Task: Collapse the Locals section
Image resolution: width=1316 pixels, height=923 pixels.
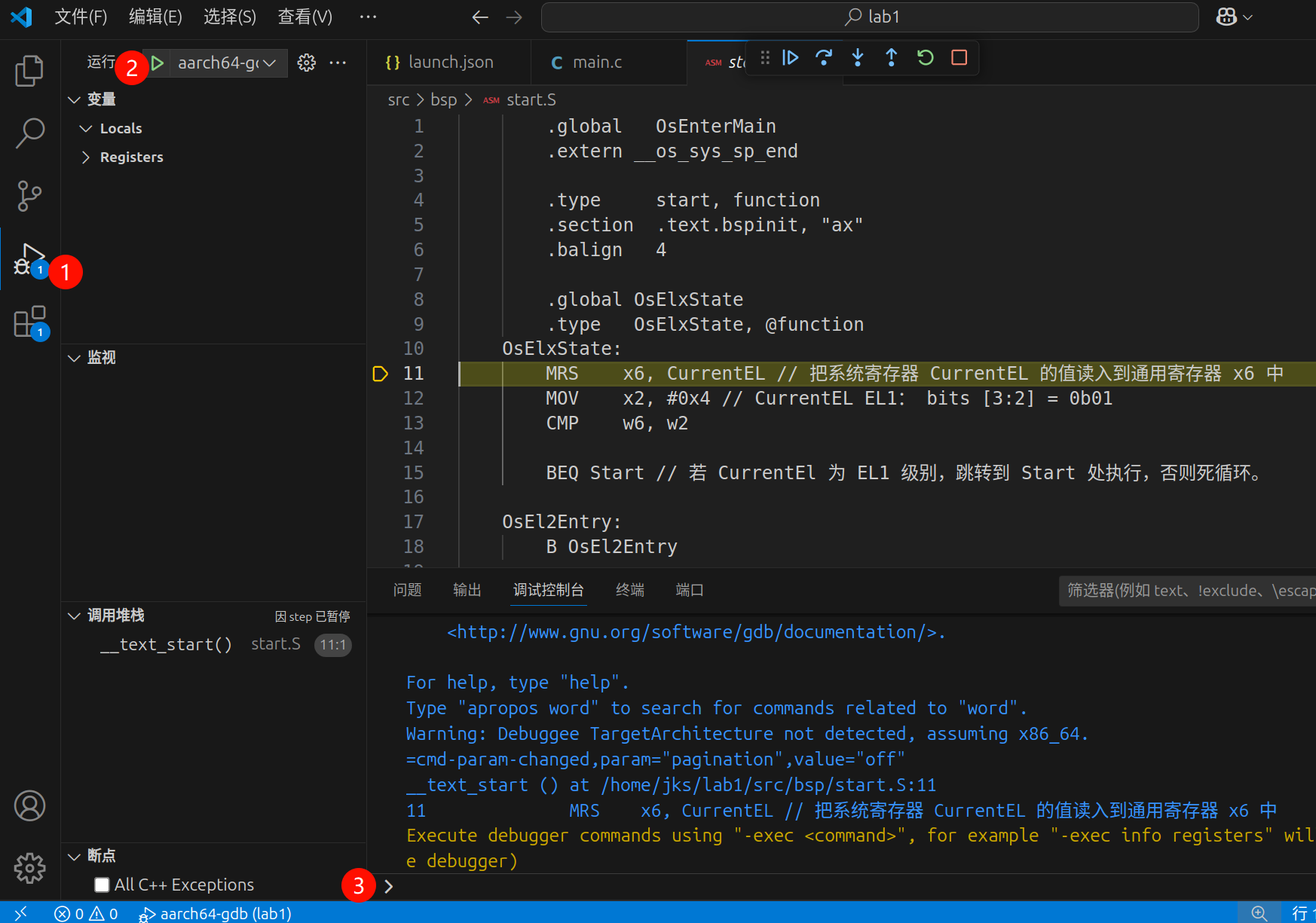Action: point(86,128)
